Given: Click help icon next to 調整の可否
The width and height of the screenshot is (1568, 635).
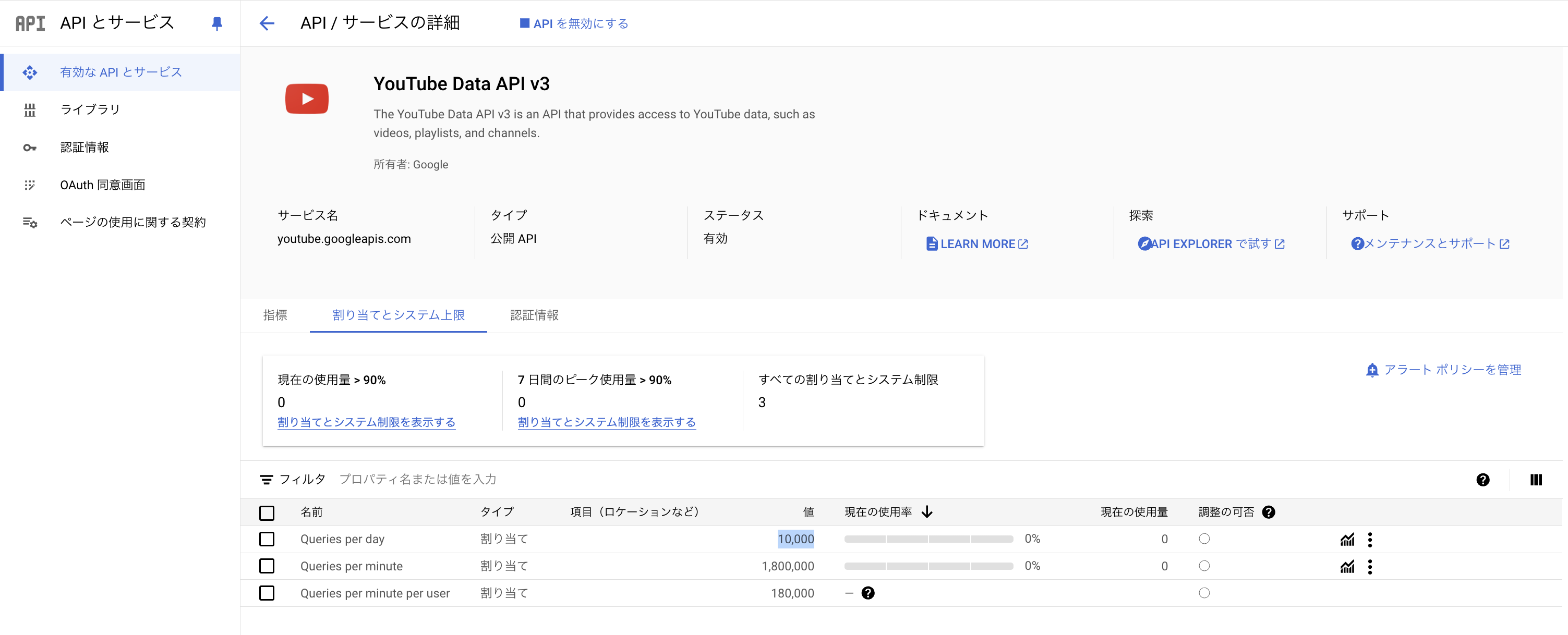Looking at the screenshot, I should click(x=1269, y=512).
